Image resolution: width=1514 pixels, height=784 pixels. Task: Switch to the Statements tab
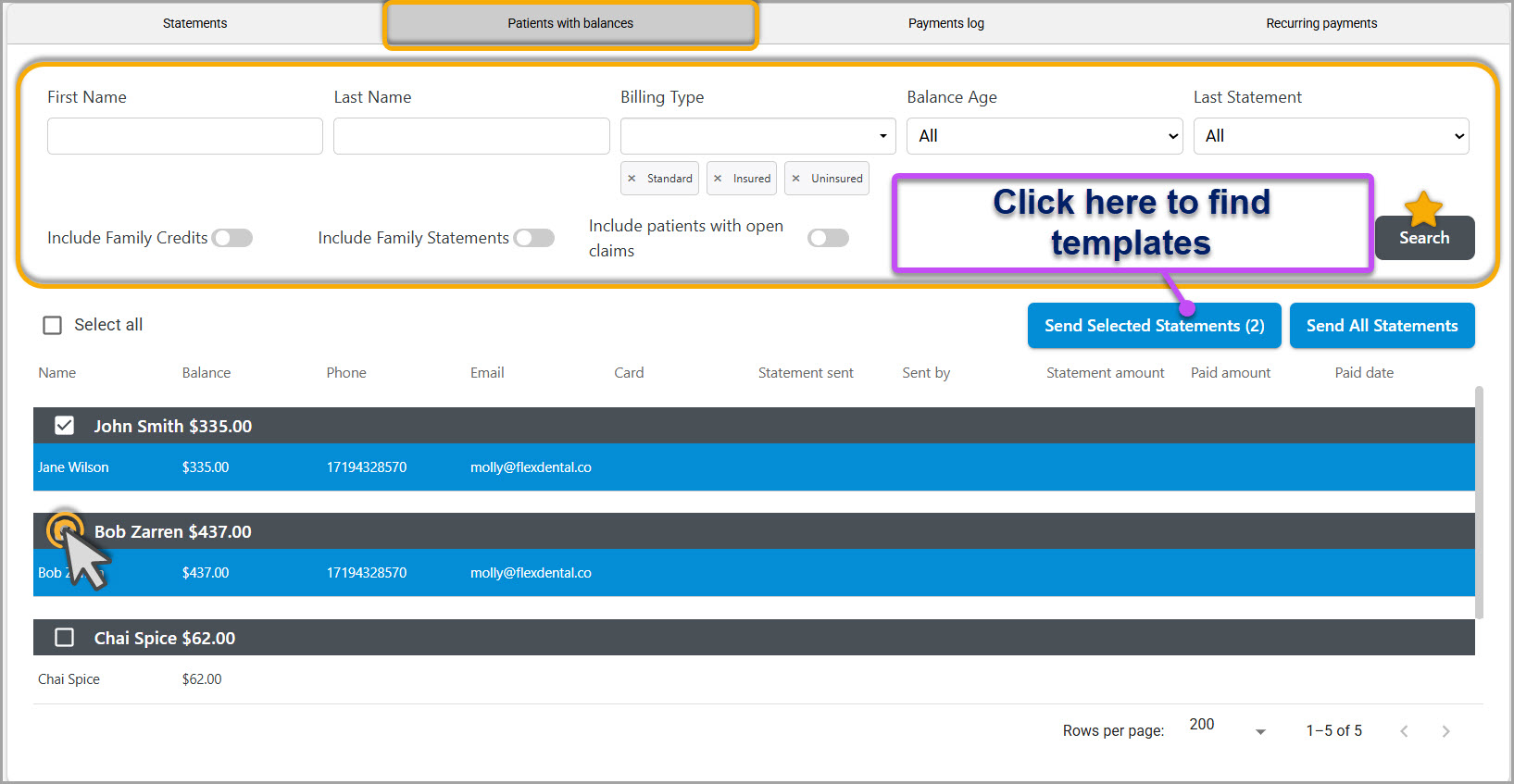(x=194, y=23)
